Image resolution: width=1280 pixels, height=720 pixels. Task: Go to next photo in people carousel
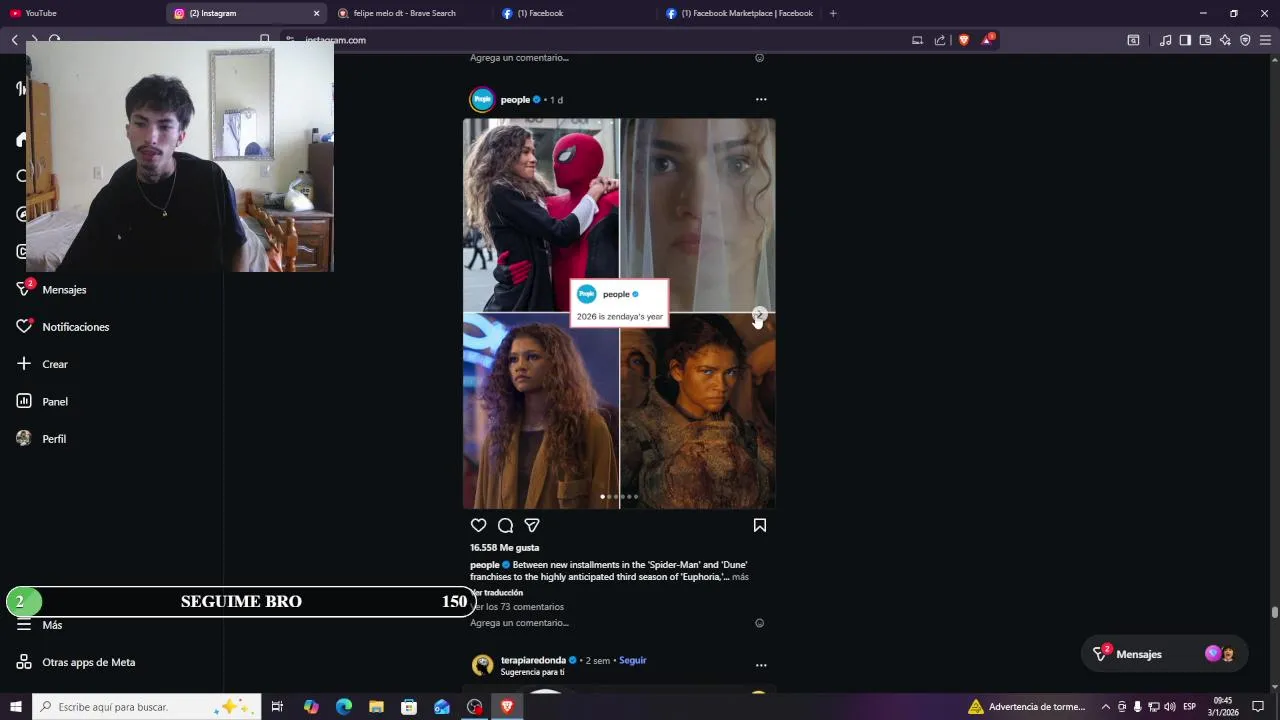pos(760,314)
